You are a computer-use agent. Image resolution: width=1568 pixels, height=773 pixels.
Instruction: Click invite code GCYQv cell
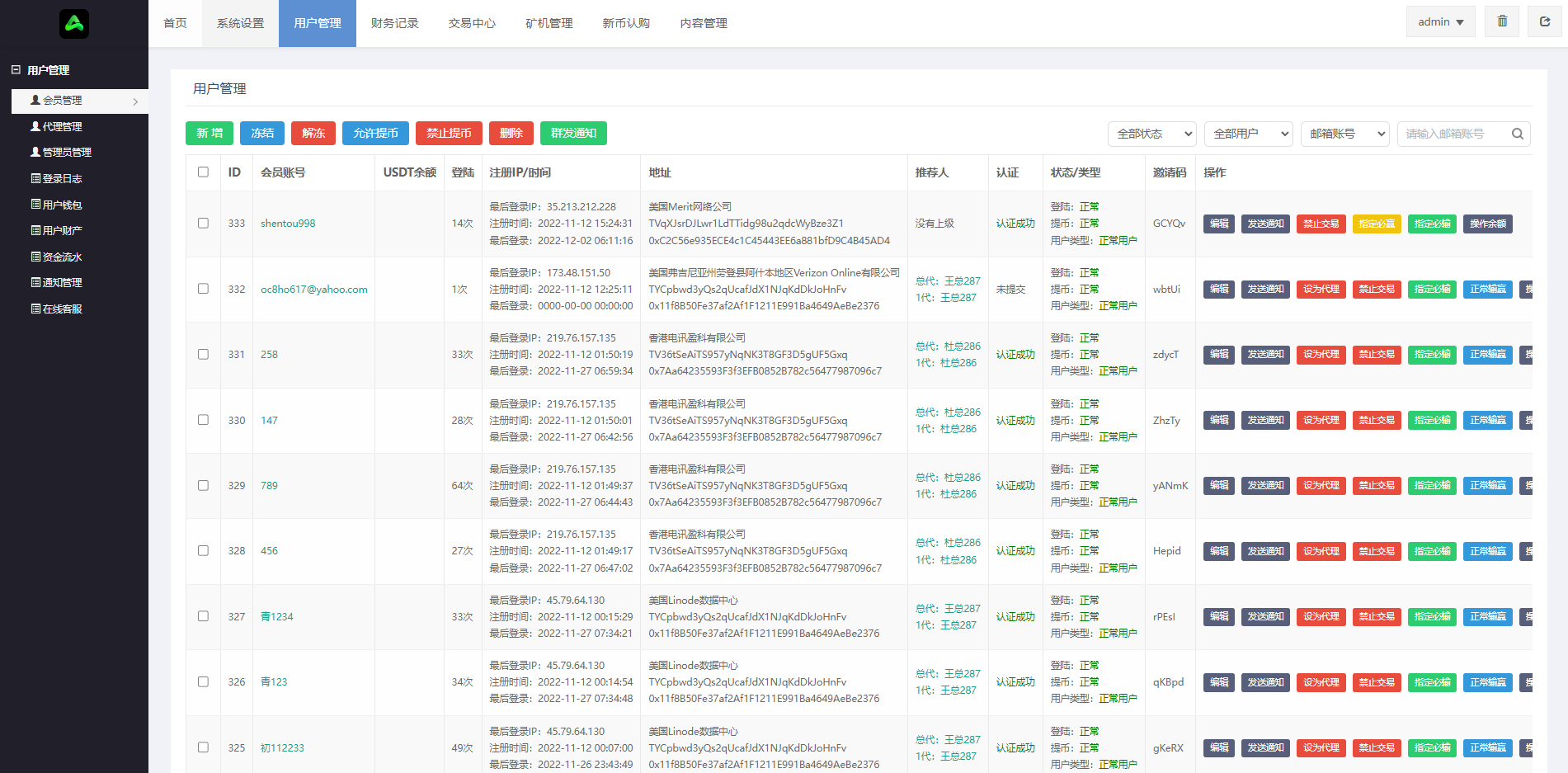pos(1170,224)
